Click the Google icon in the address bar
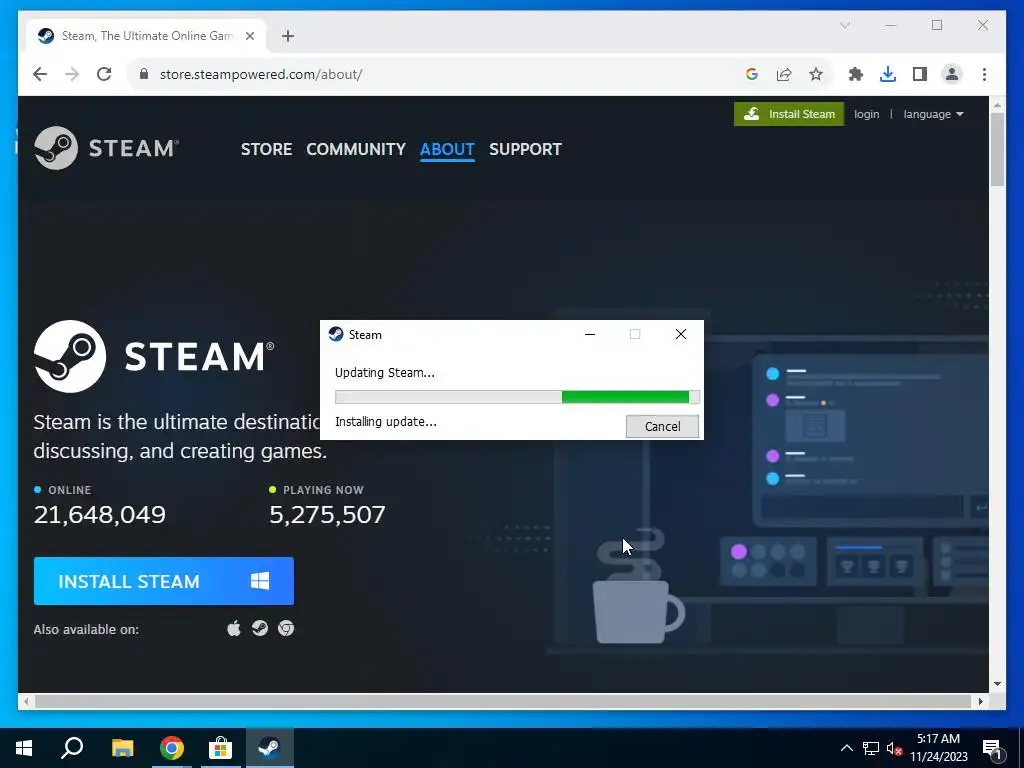The image size is (1024, 768). (752, 74)
